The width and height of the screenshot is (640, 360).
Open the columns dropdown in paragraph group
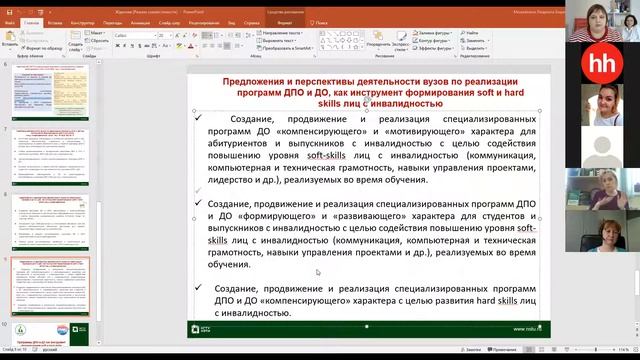coord(238,46)
